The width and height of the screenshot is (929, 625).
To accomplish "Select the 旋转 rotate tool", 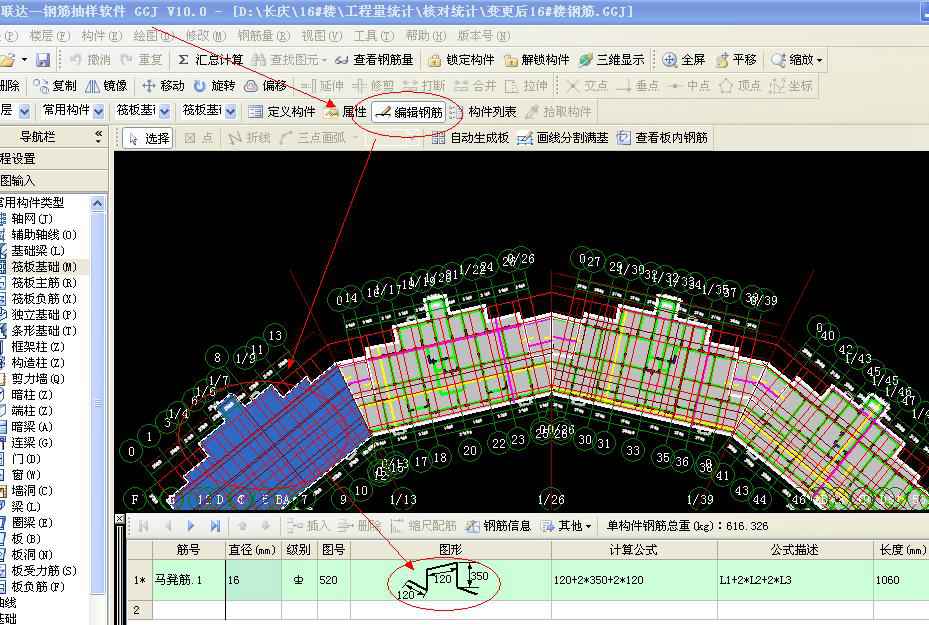I will (214, 86).
